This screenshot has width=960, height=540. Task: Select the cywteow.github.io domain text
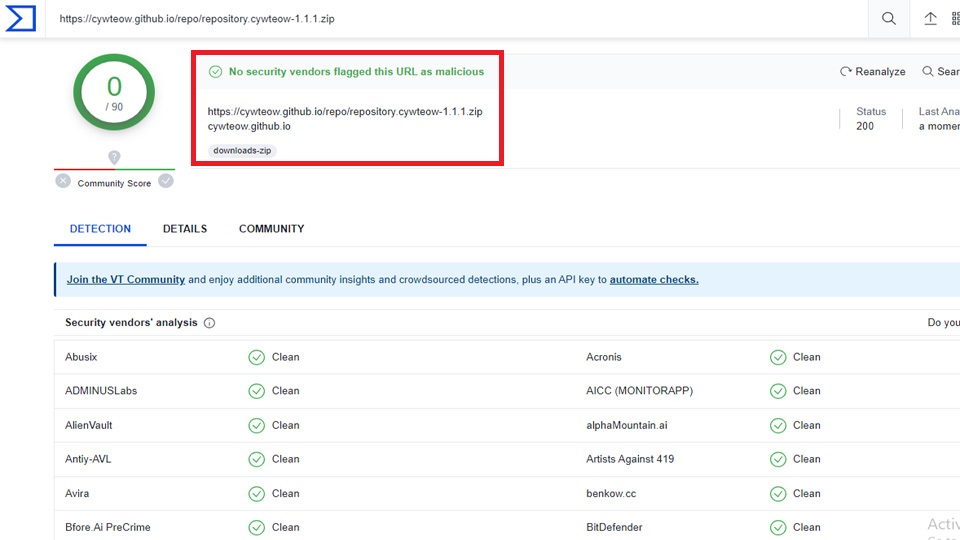pyautogui.click(x=249, y=126)
